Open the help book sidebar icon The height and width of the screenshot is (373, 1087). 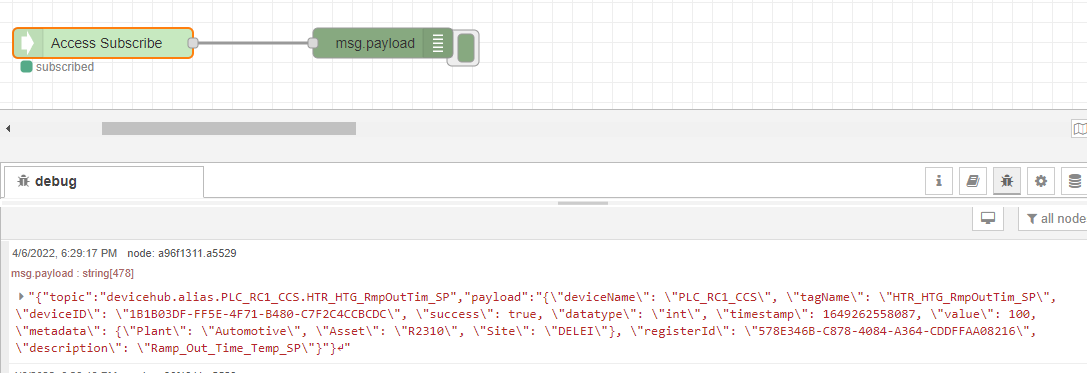point(973,182)
